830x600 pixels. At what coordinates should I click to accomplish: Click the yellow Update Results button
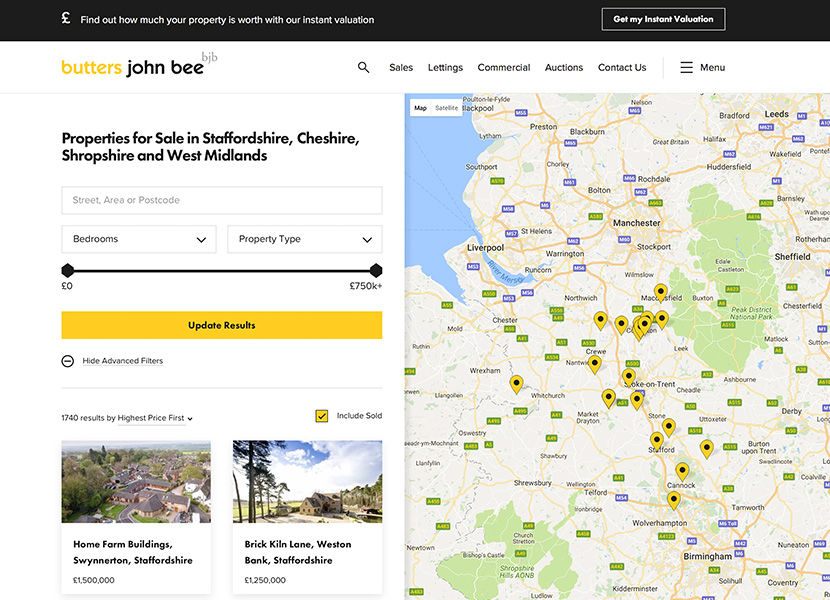pyautogui.click(x=222, y=325)
